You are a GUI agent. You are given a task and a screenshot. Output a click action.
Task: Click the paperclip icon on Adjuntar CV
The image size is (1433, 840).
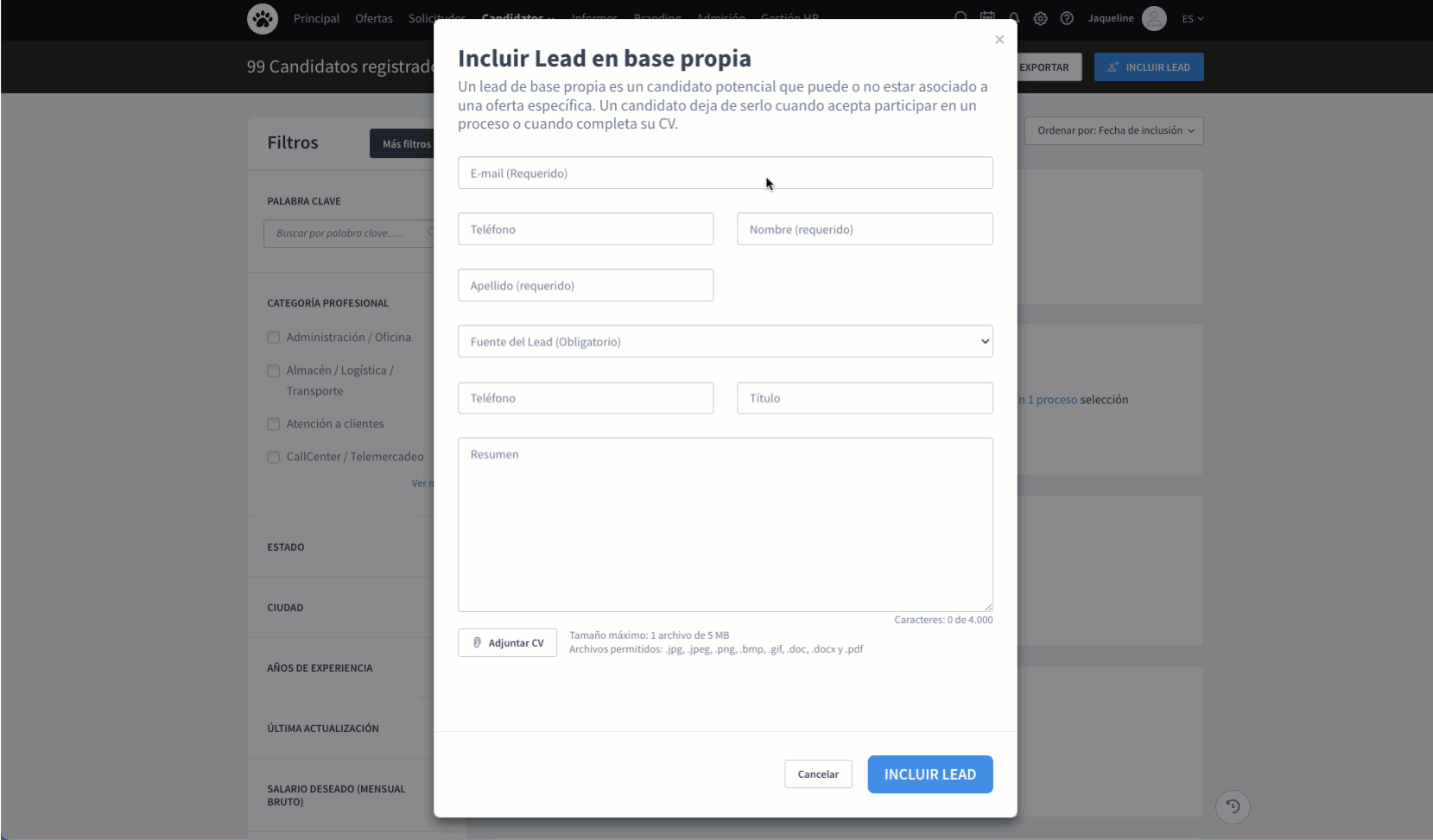[477, 642]
